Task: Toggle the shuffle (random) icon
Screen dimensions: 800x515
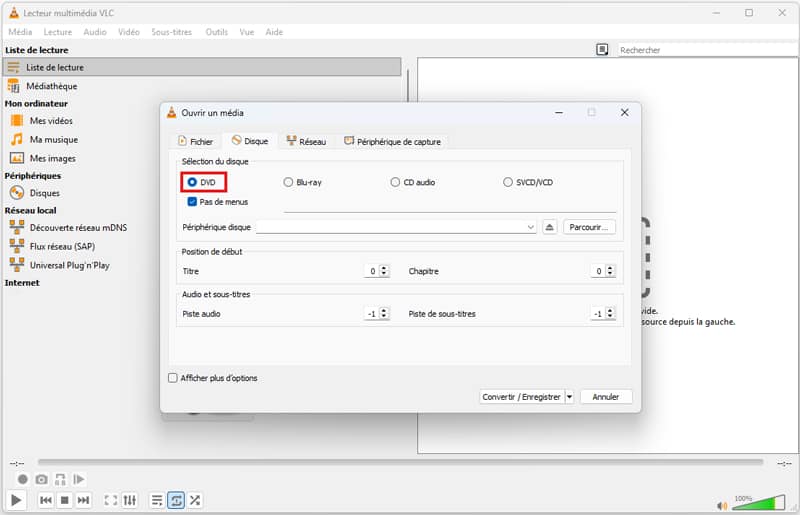Action: [x=195, y=500]
